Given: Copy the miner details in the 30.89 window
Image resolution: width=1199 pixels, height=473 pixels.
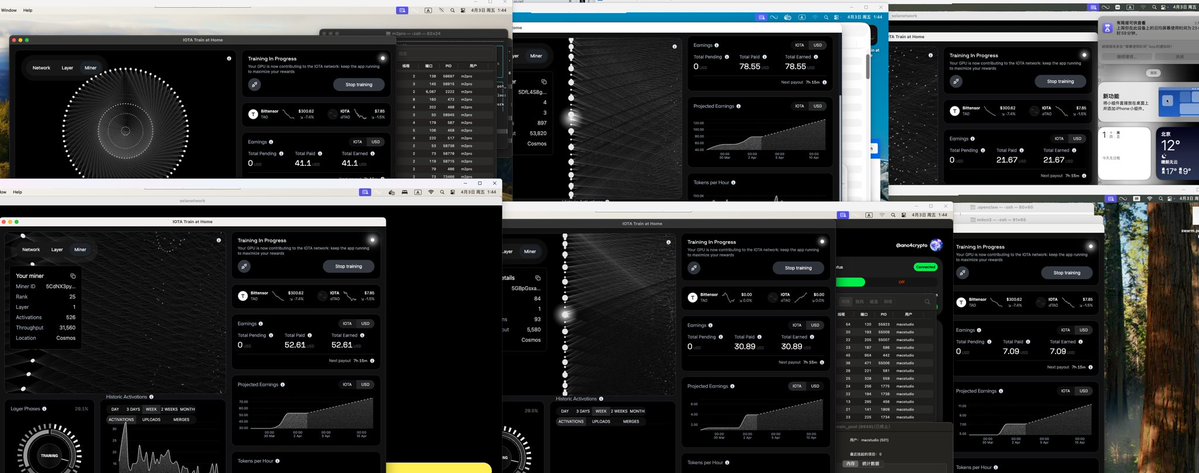Looking at the screenshot, I should pos(538,278).
